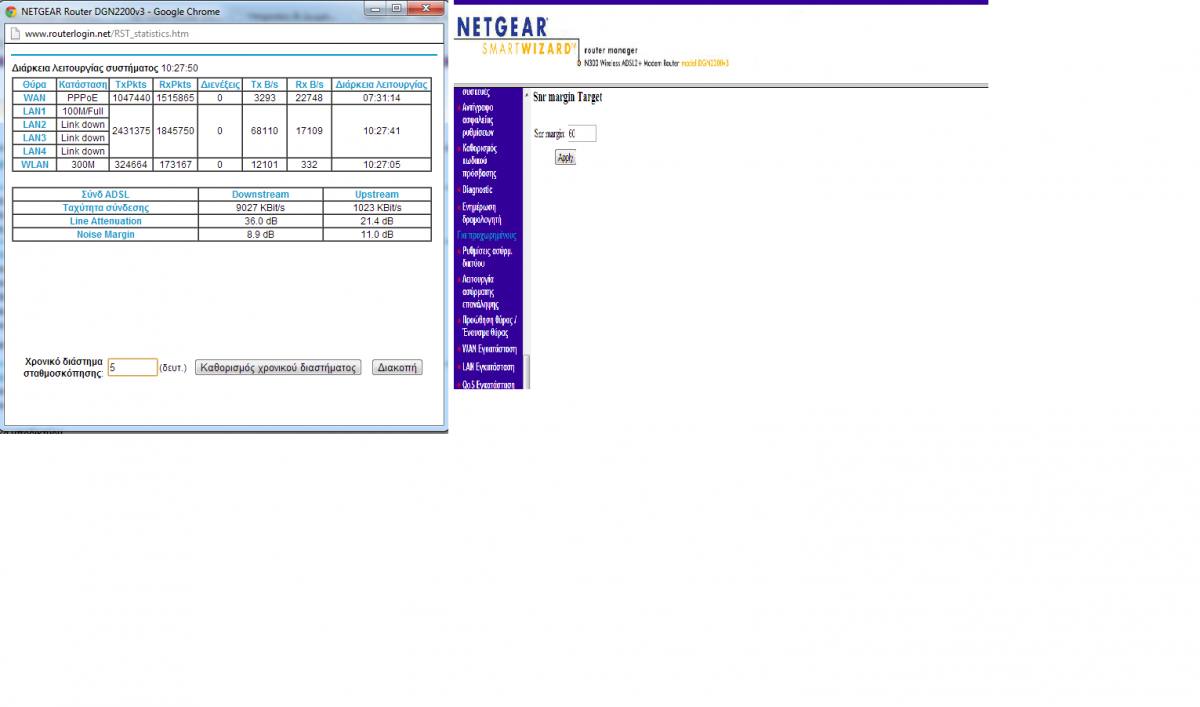Open 'Ενημέρωση δρομολογητή' sidebar link
Viewport: 1200px width, 707px height.
click(x=481, y=212)
